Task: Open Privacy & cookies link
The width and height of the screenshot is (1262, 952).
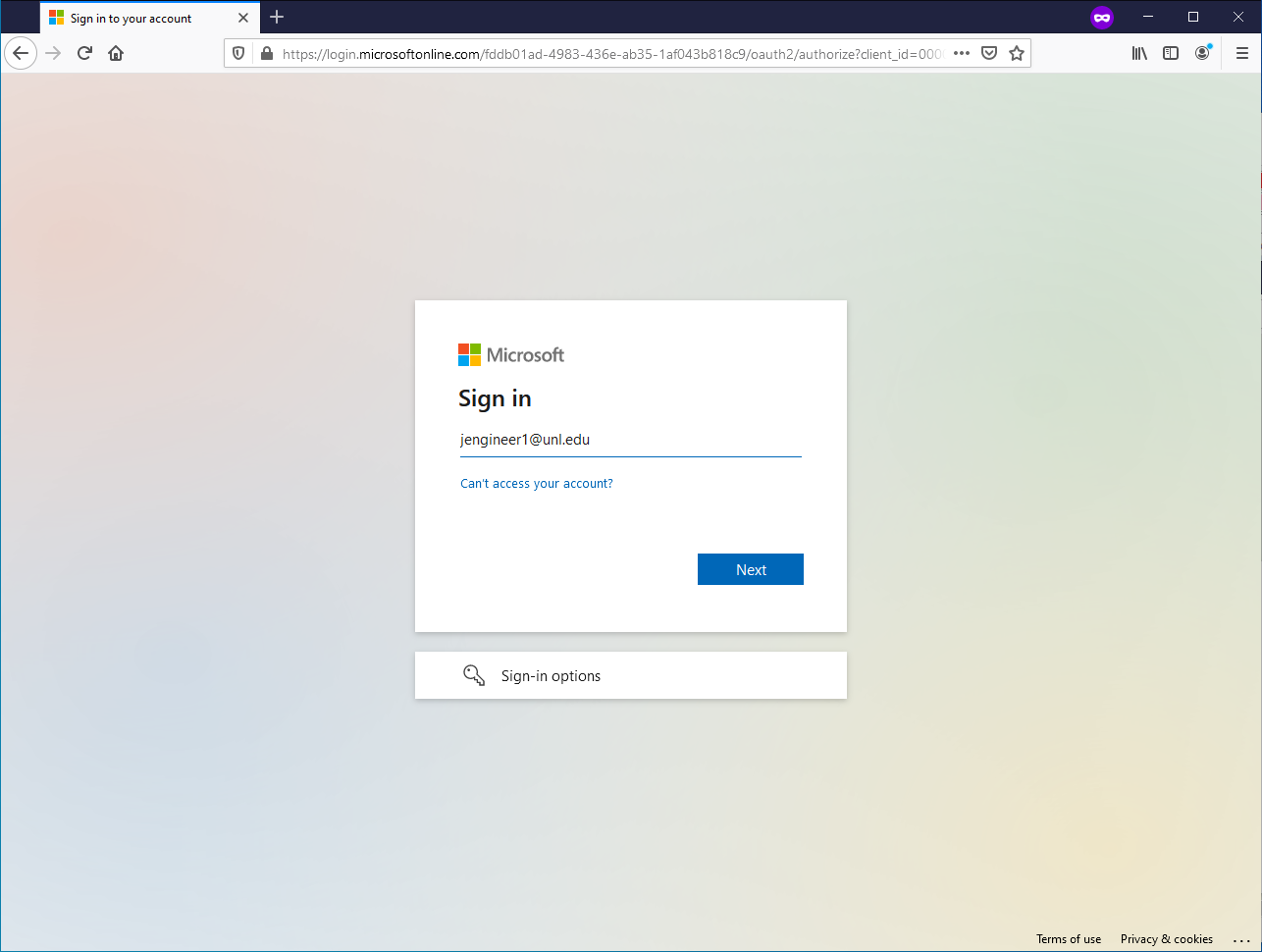Action: coord(1167,939)
